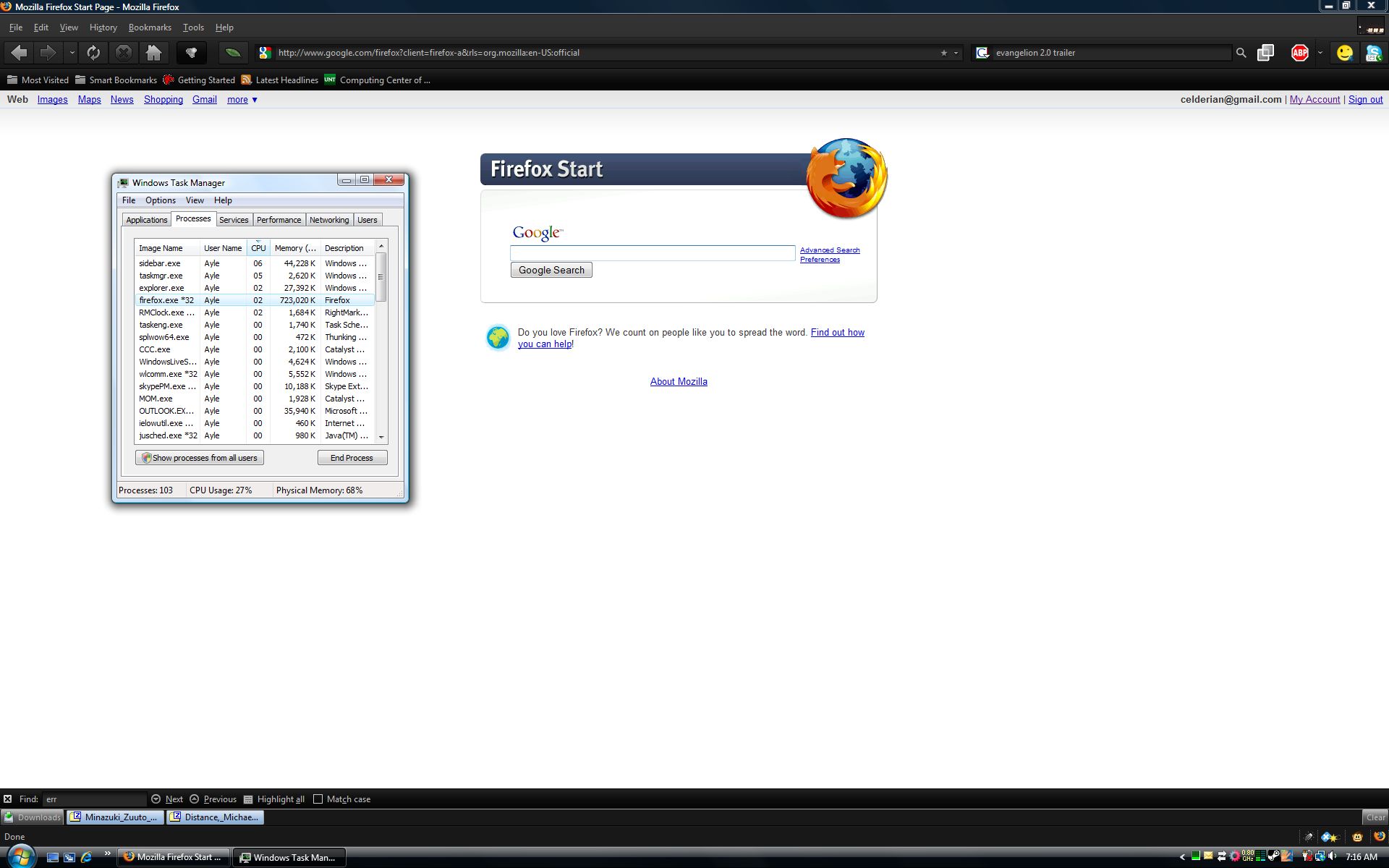This screenshot has width=1389, height=868.
Task: Click the search magnifier icon
Action: click(1241, 53)
